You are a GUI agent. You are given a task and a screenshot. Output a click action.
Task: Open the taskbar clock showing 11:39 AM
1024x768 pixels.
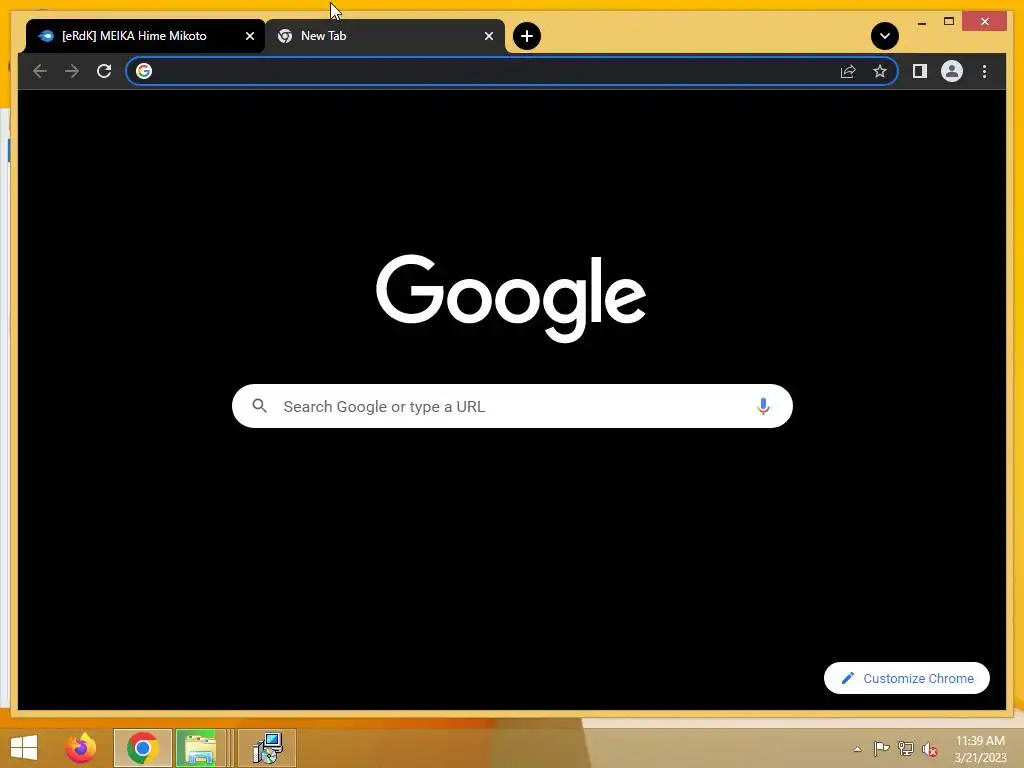pos(980,749)
